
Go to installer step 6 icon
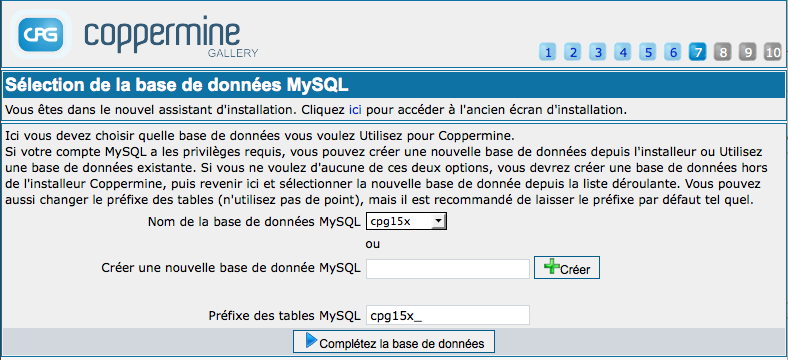673,52
